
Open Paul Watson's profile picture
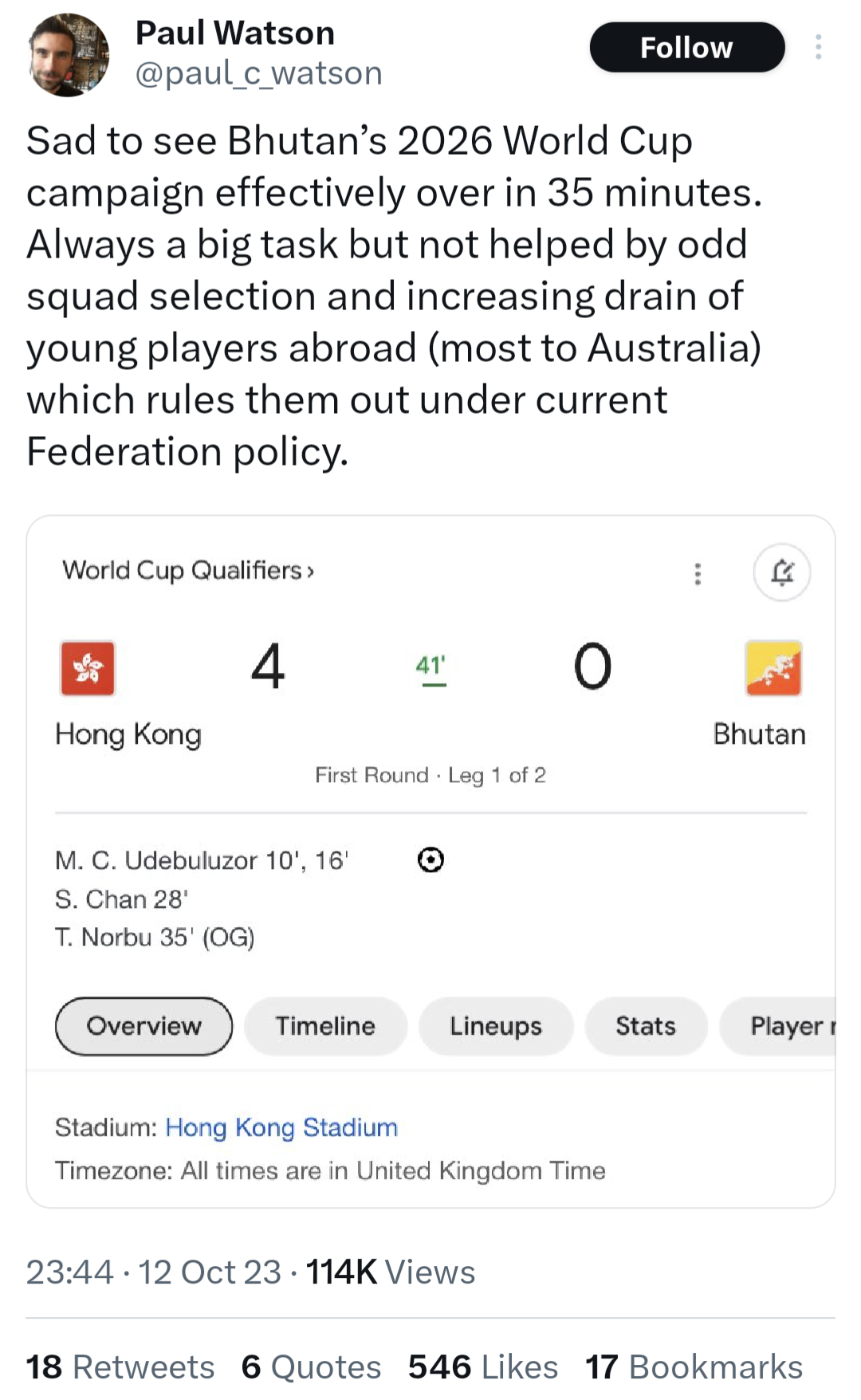[x=69, y=55]
